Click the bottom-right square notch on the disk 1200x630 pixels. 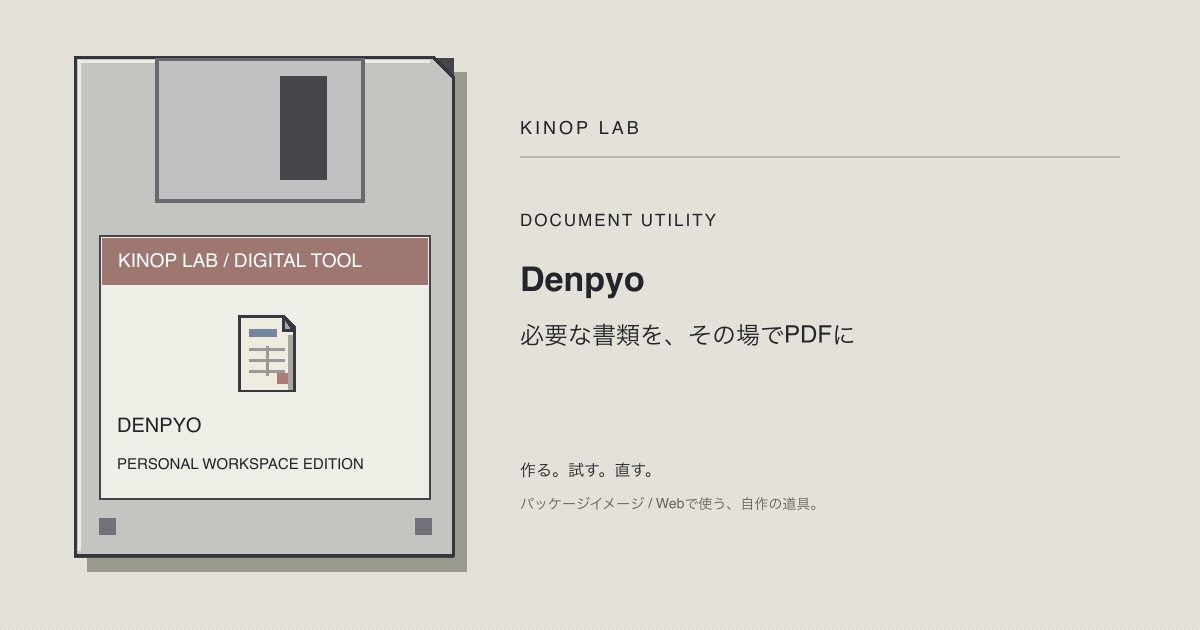[x=423, y=526]
